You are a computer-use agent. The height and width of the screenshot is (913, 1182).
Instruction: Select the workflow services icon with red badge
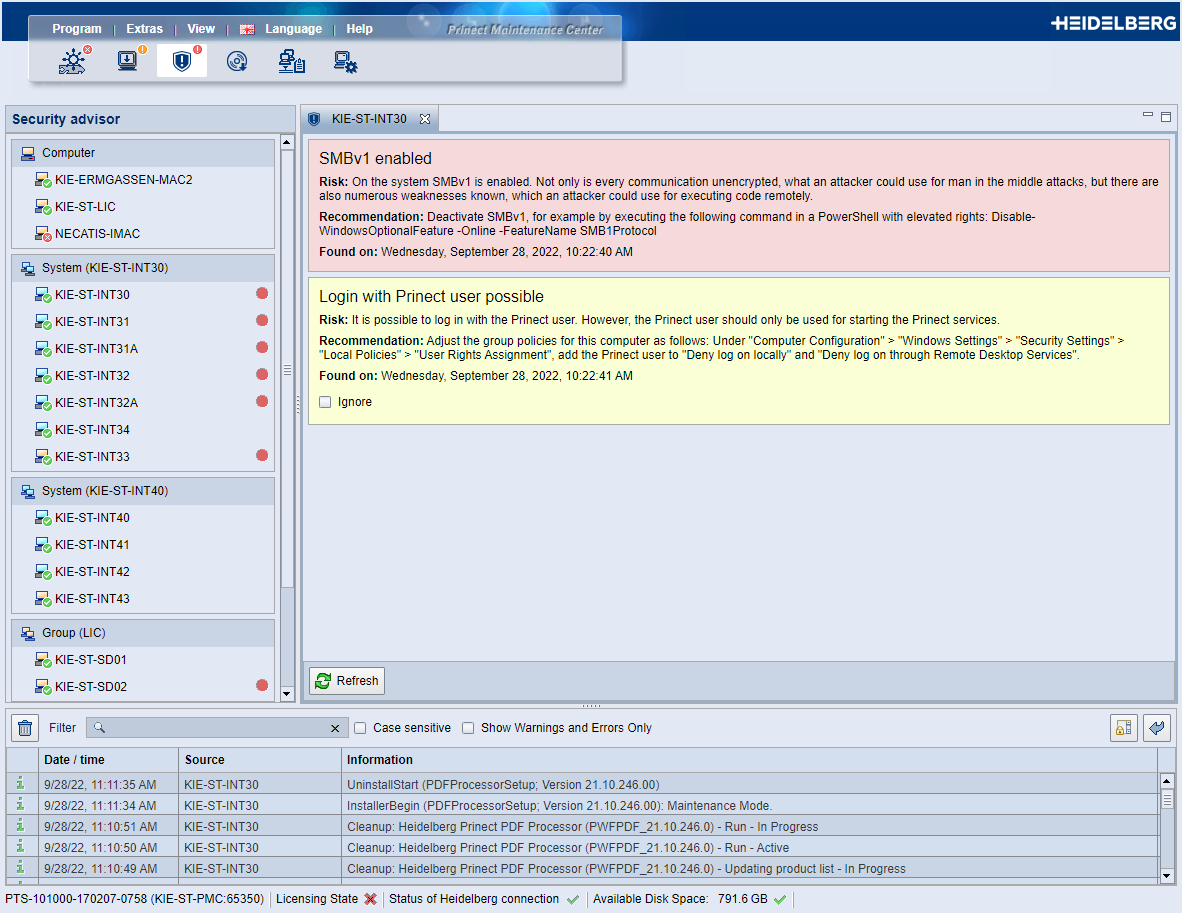(72, 61)
